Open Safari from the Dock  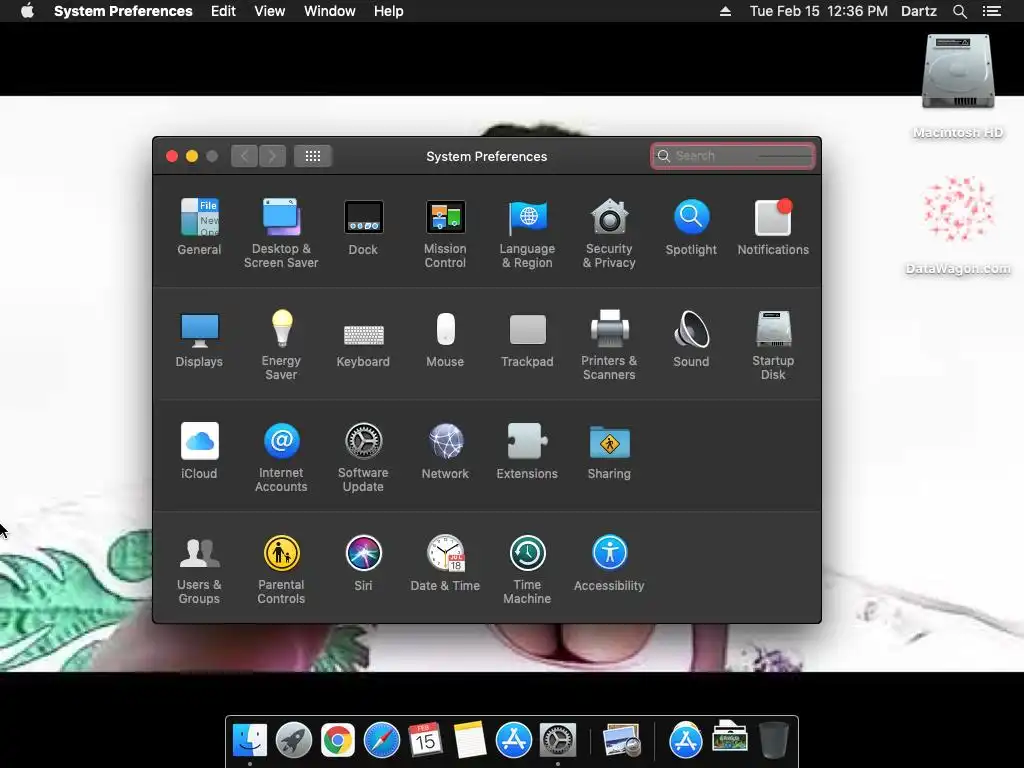click(381, 741)
